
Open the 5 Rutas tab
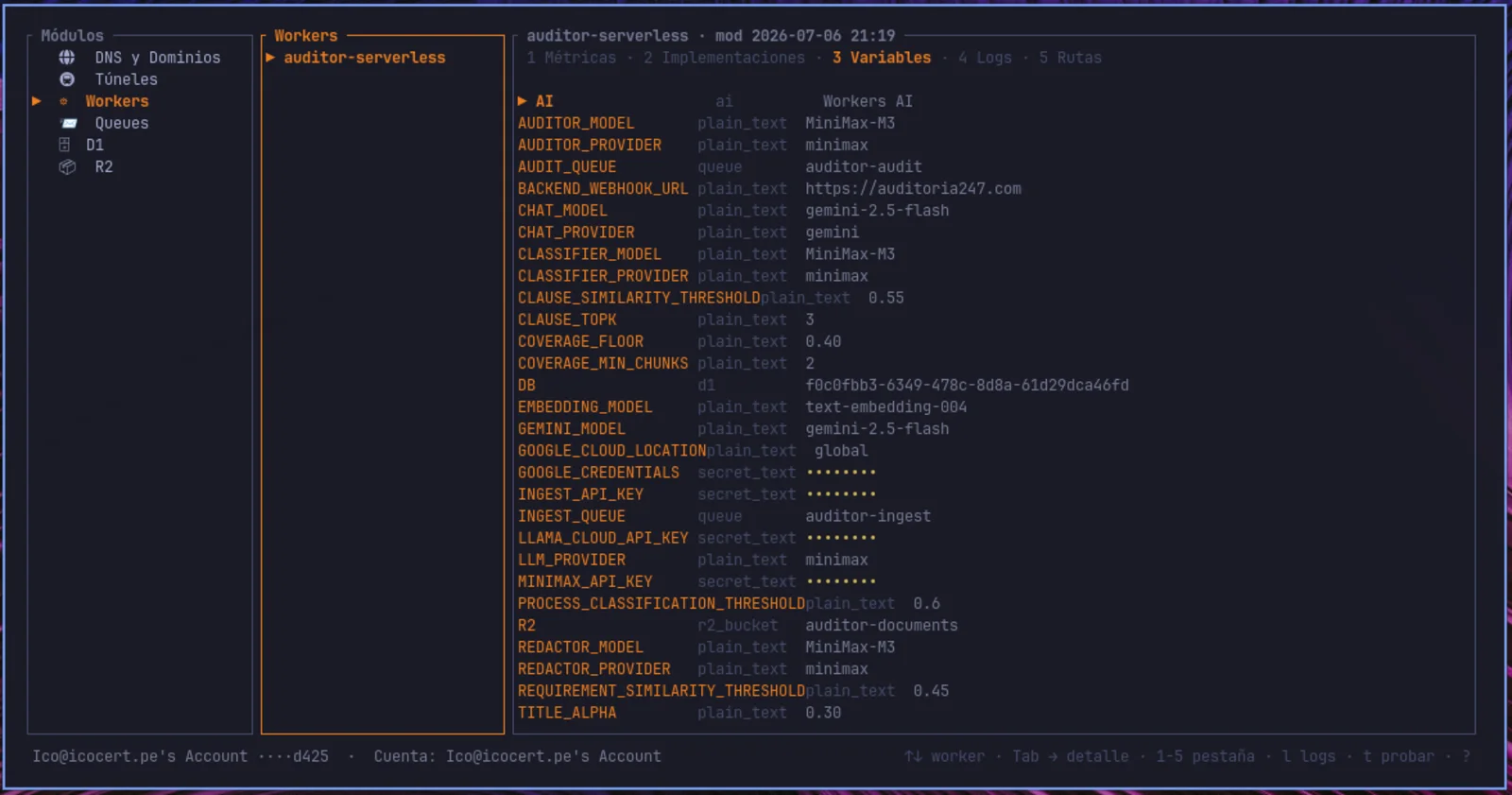[x=1071, y=58]
